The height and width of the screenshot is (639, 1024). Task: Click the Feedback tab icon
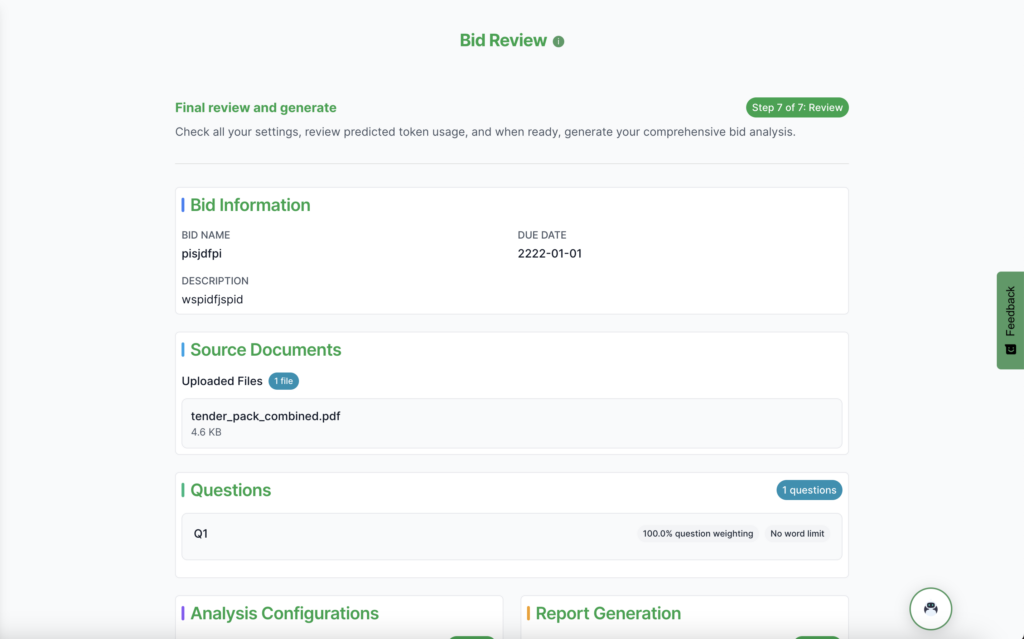pos(1010,349)
